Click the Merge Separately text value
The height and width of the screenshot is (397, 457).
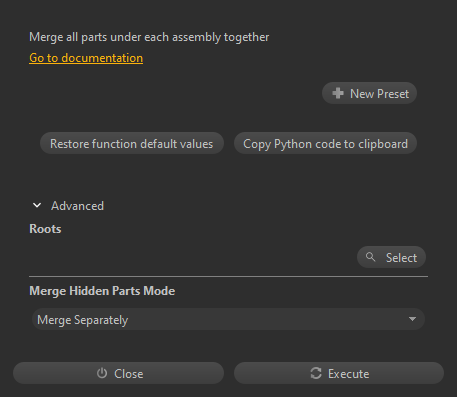point(83,320)
